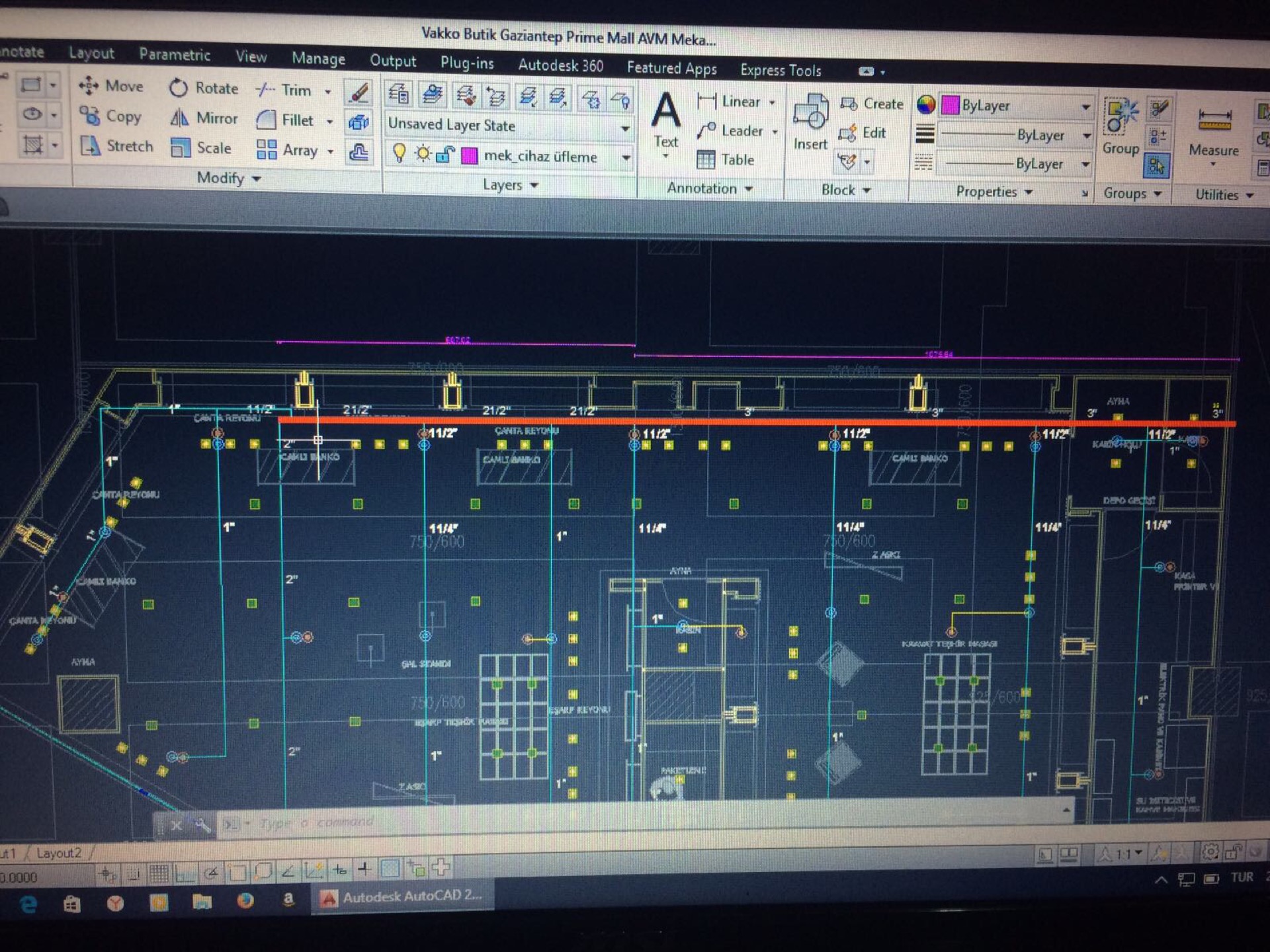Toggle object snap in status bar

(237, 873)
